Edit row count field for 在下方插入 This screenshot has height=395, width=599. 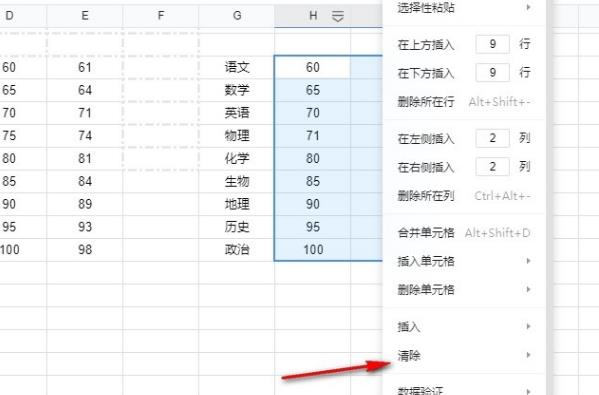(x=492, y=73)
